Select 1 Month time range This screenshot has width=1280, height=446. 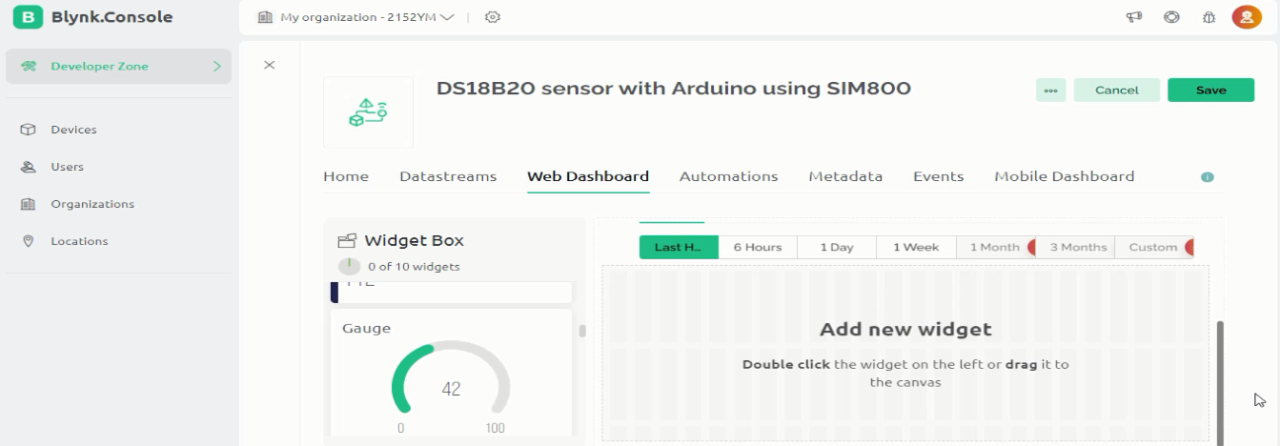coord(995,247)
